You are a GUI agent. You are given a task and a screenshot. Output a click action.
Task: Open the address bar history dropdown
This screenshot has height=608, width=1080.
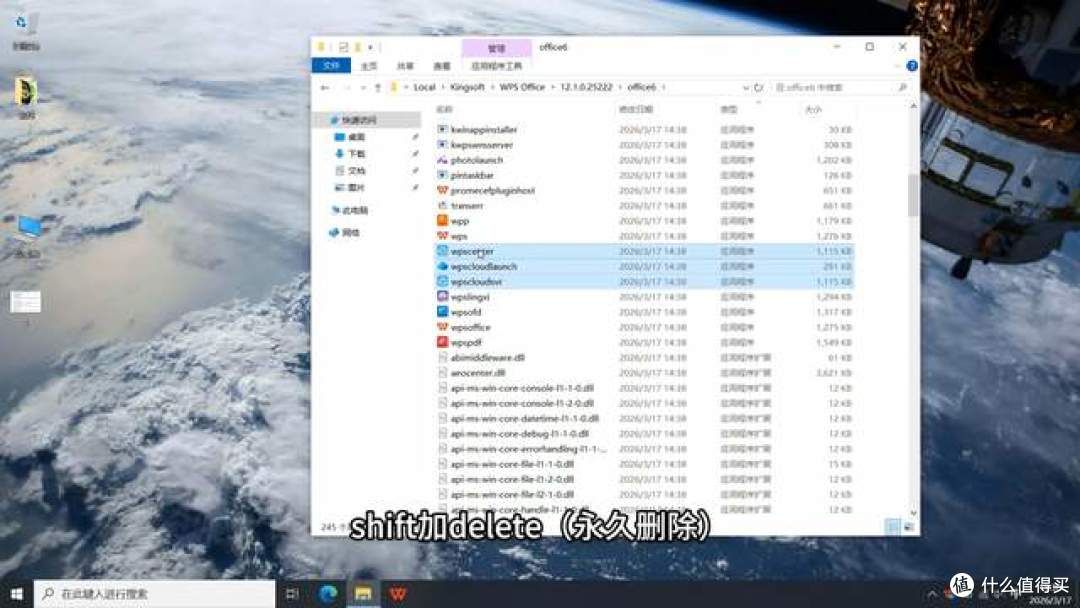[745, 87]
